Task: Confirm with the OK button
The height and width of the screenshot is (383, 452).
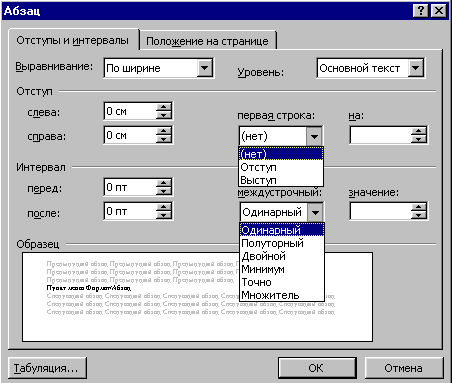Action: pyautogui.click(x=317, y=368)
